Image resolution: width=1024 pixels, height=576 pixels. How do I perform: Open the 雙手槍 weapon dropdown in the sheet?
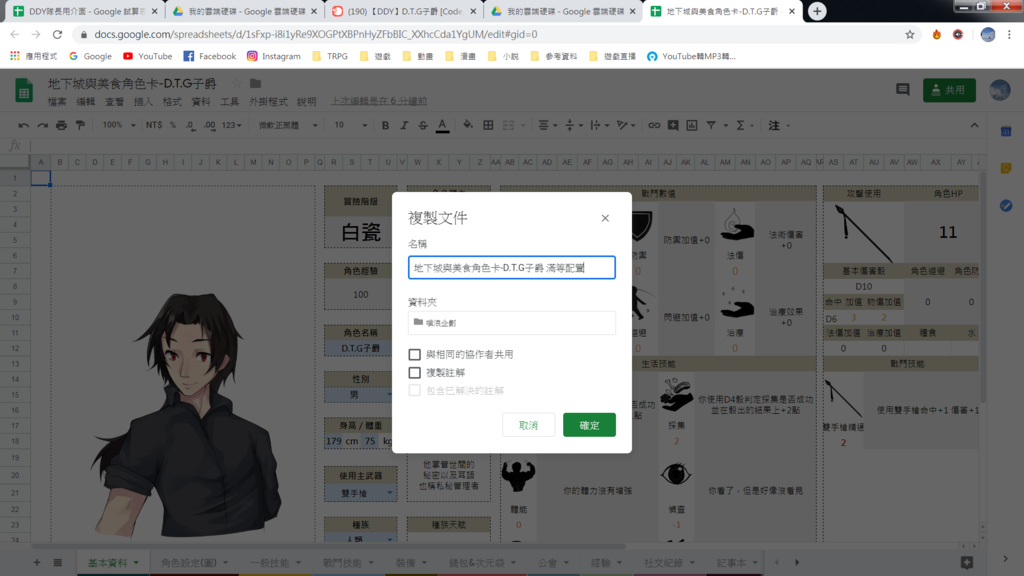point(390,493)
